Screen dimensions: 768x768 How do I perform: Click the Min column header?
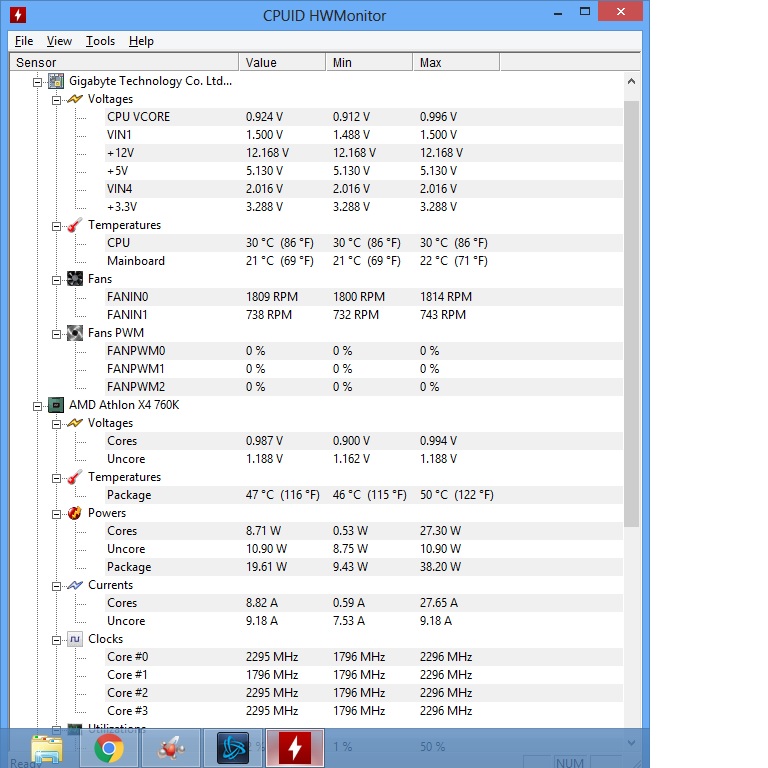[x=369, y=62]
